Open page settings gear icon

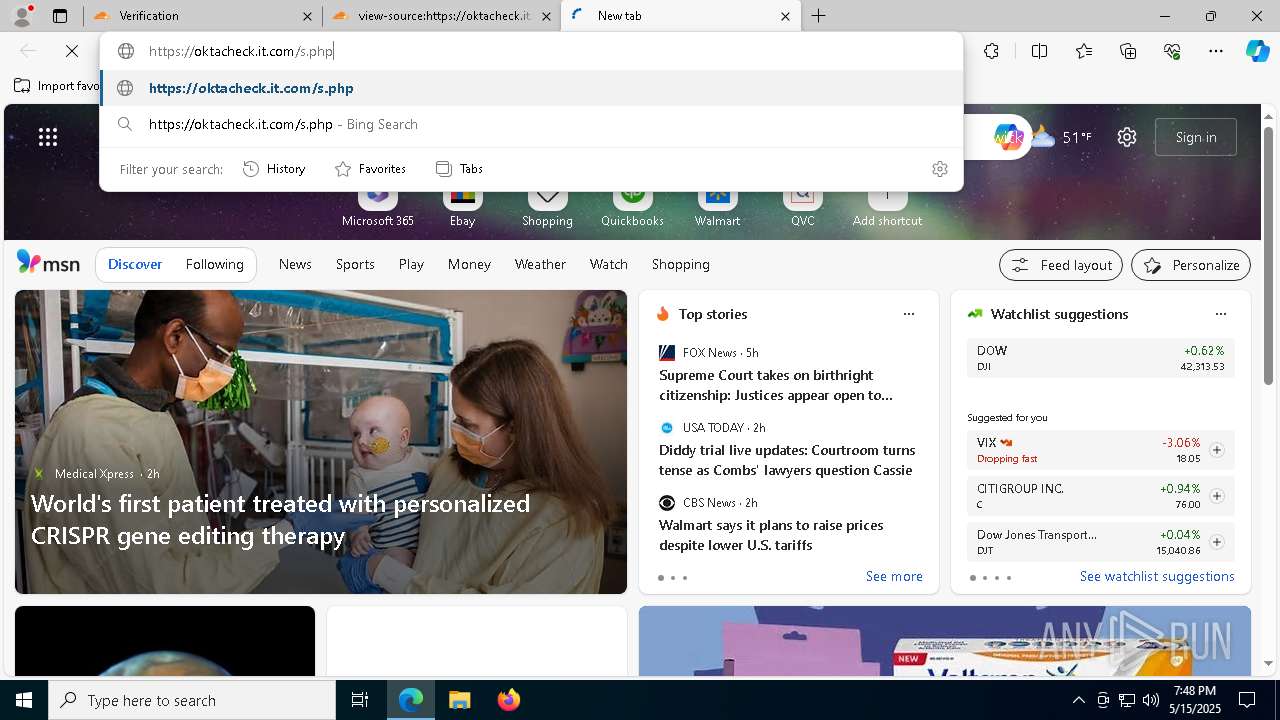click(1127, 137)
